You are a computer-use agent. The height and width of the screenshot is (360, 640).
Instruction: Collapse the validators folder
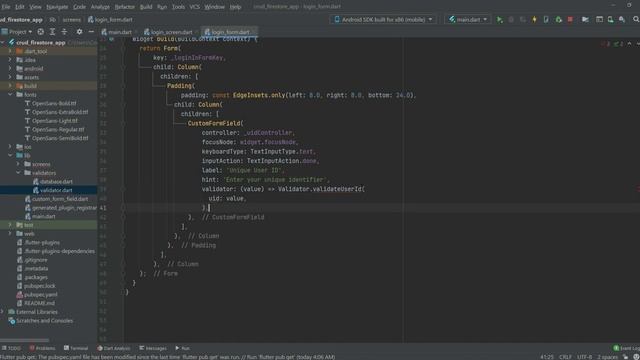(18, 173)
